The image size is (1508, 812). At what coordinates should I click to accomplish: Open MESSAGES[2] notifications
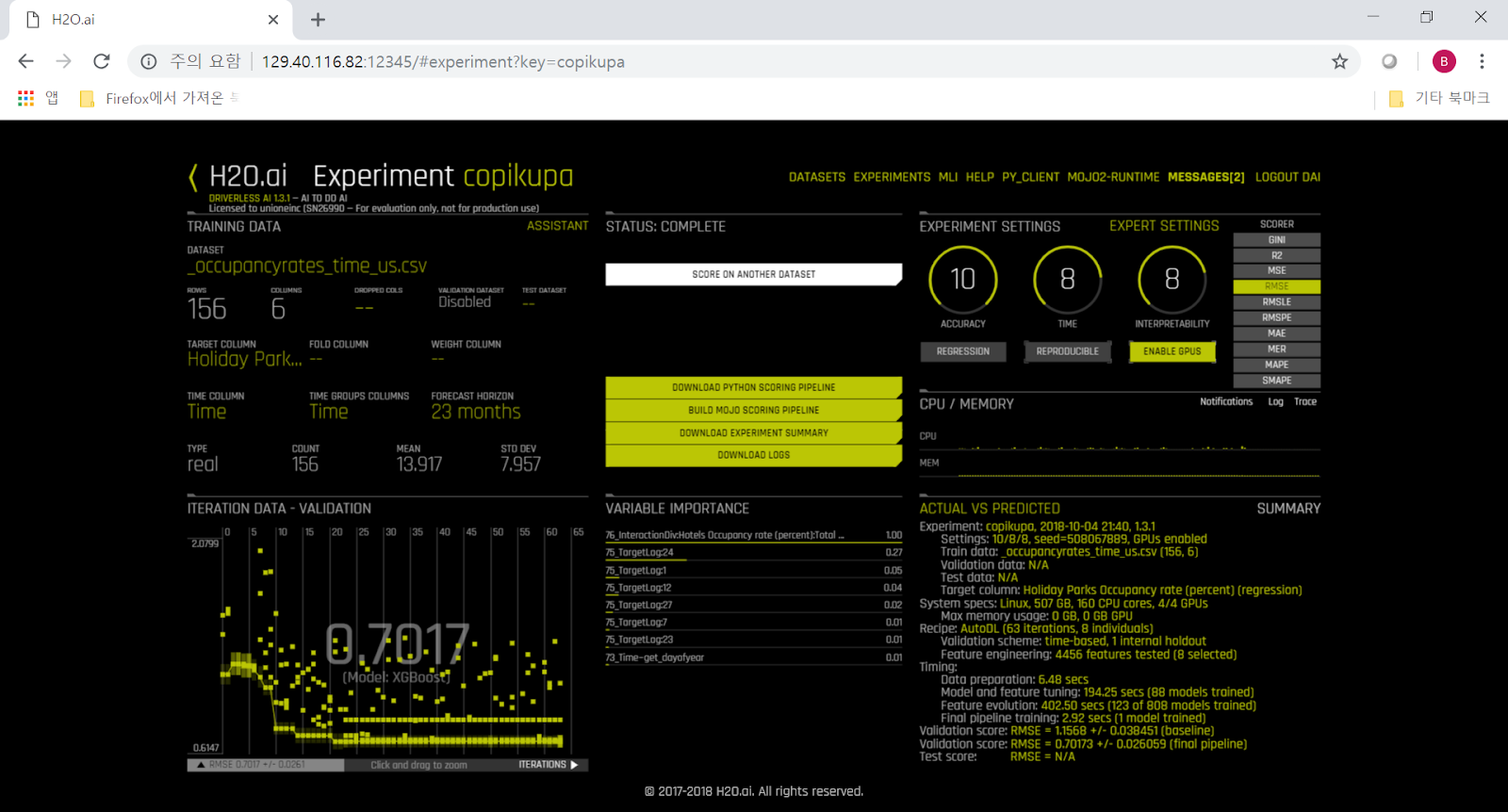click(1205, 177)
